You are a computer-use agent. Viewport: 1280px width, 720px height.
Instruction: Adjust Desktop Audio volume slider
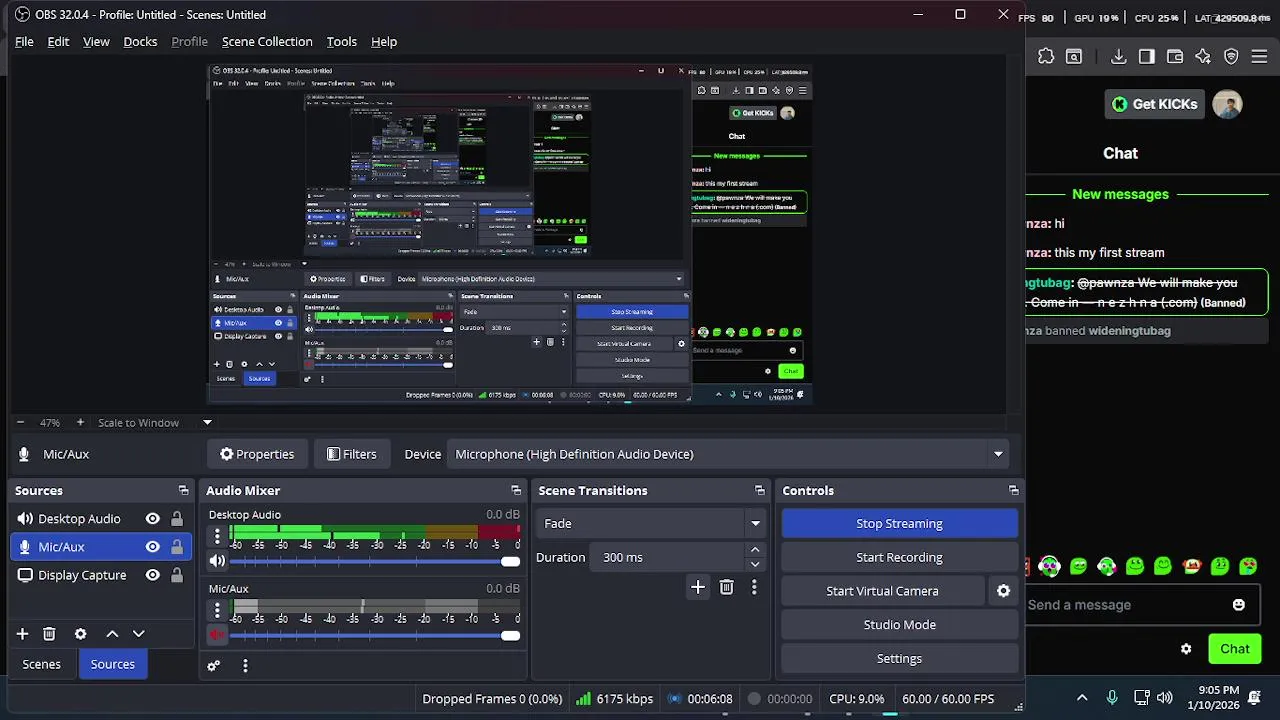[375, 561]
